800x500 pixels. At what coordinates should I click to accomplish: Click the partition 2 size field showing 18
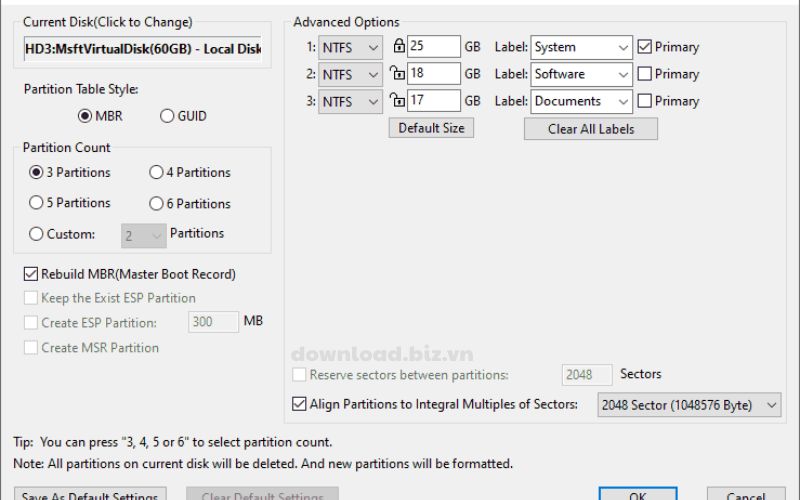434,74
